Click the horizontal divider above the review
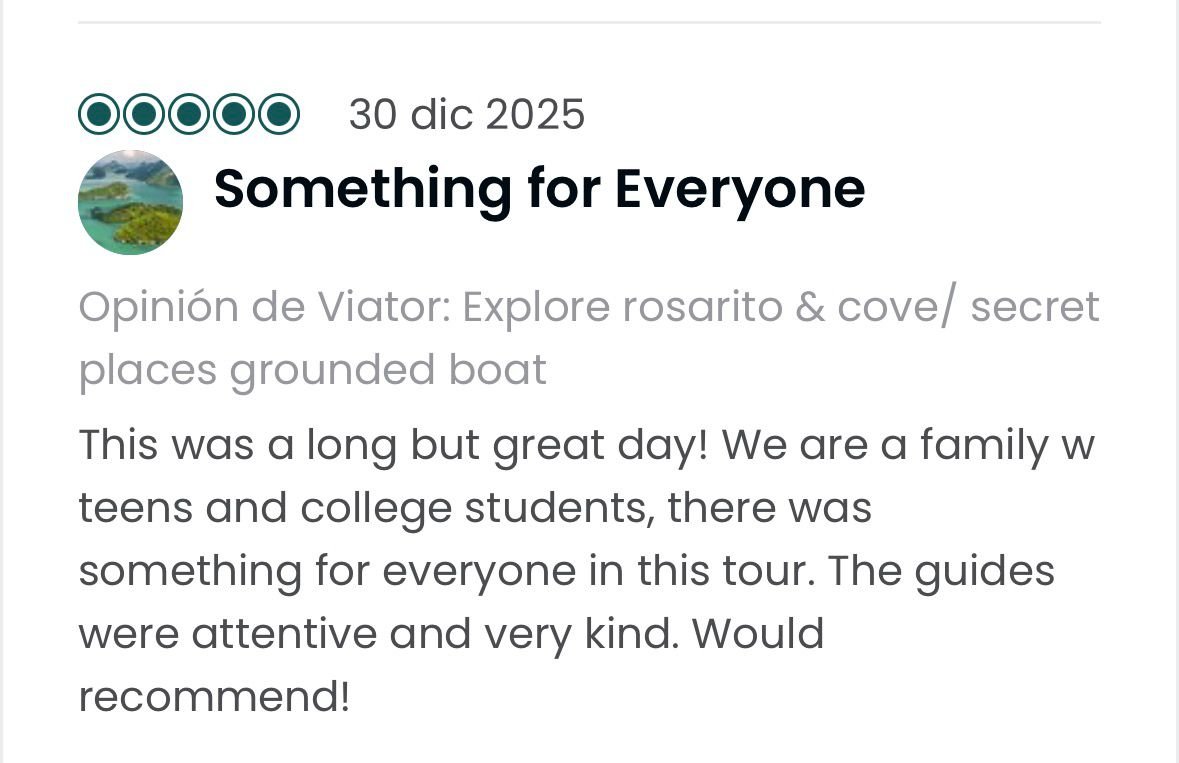Viewport: 1179px width, 763px height. pyautogui.click(x=589, y=22)
